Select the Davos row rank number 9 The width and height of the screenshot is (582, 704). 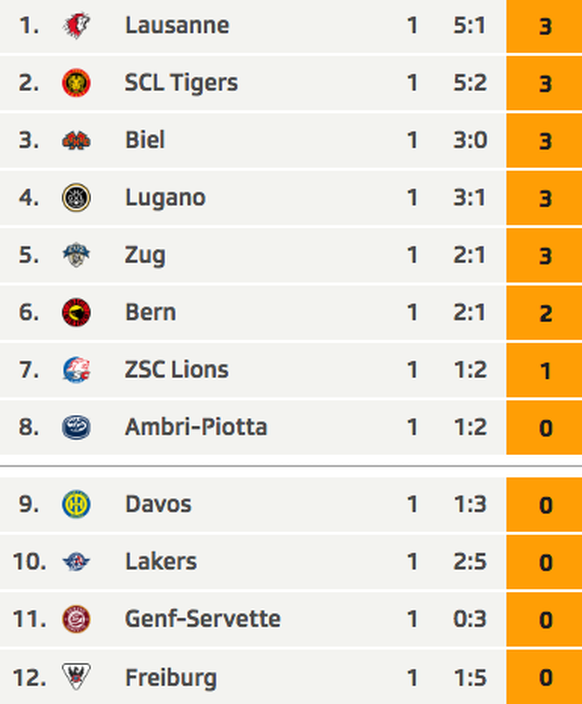click(29, 504)
